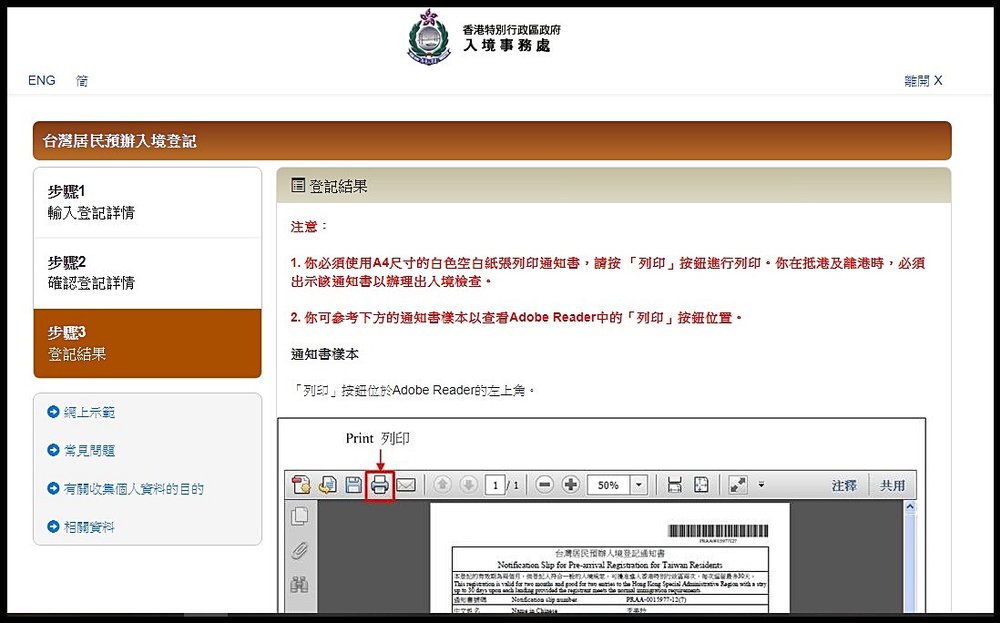Toggle full screen read mode icon
This screenshot has width=1000, height=623.
pos(738,485)
